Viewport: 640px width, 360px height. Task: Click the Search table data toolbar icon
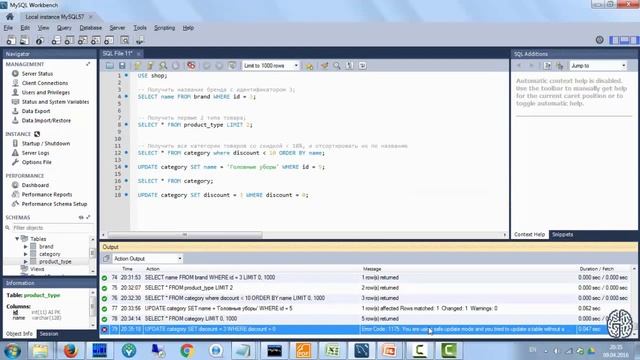pos(124,40)
